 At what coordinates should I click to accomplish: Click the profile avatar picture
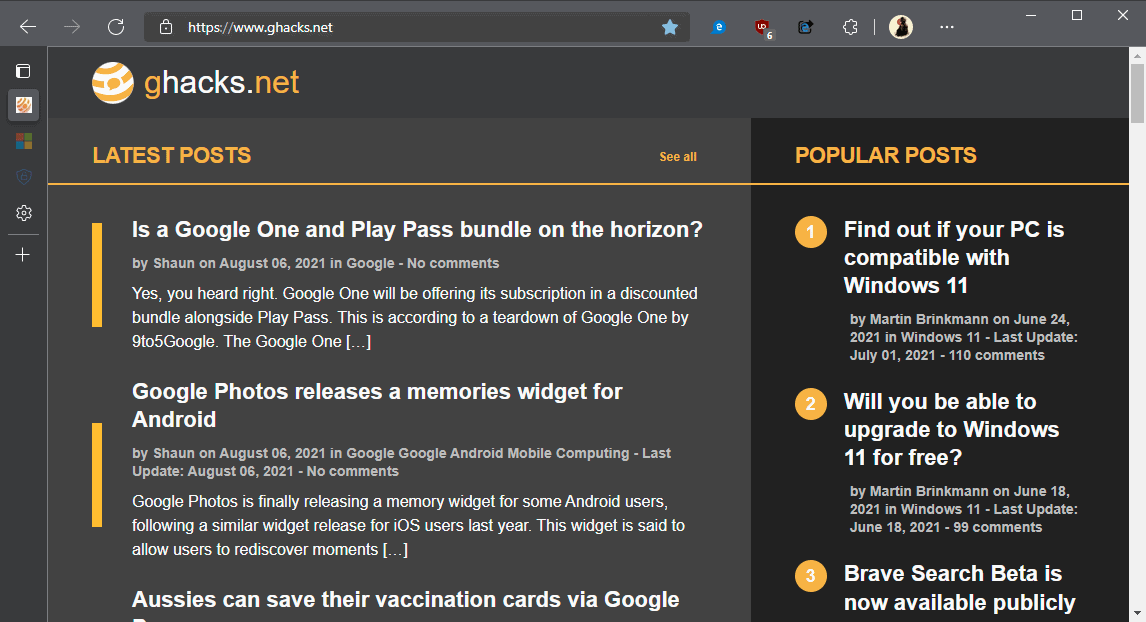(900, 27)
